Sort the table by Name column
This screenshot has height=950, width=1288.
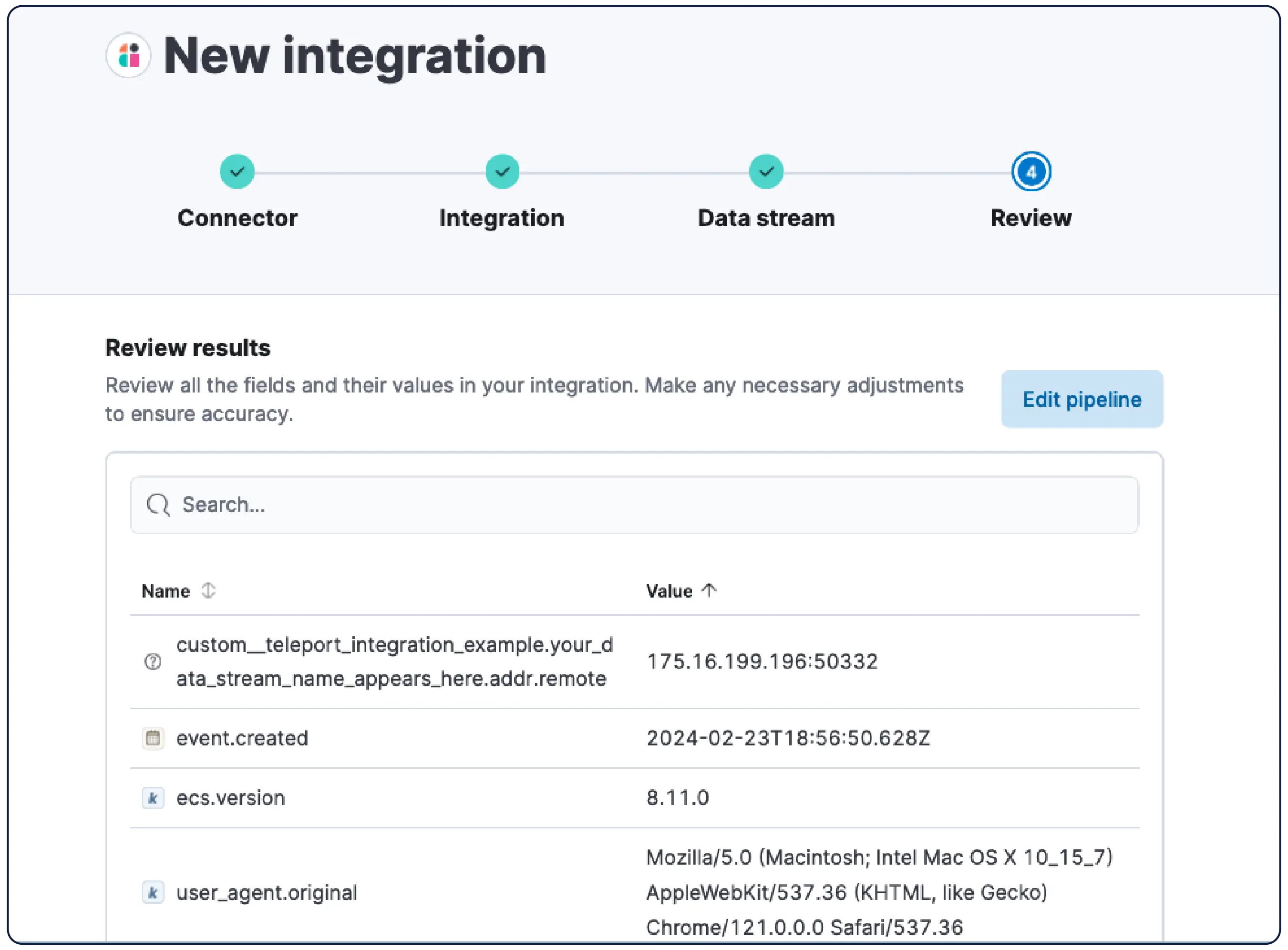(x=166, y=592)
